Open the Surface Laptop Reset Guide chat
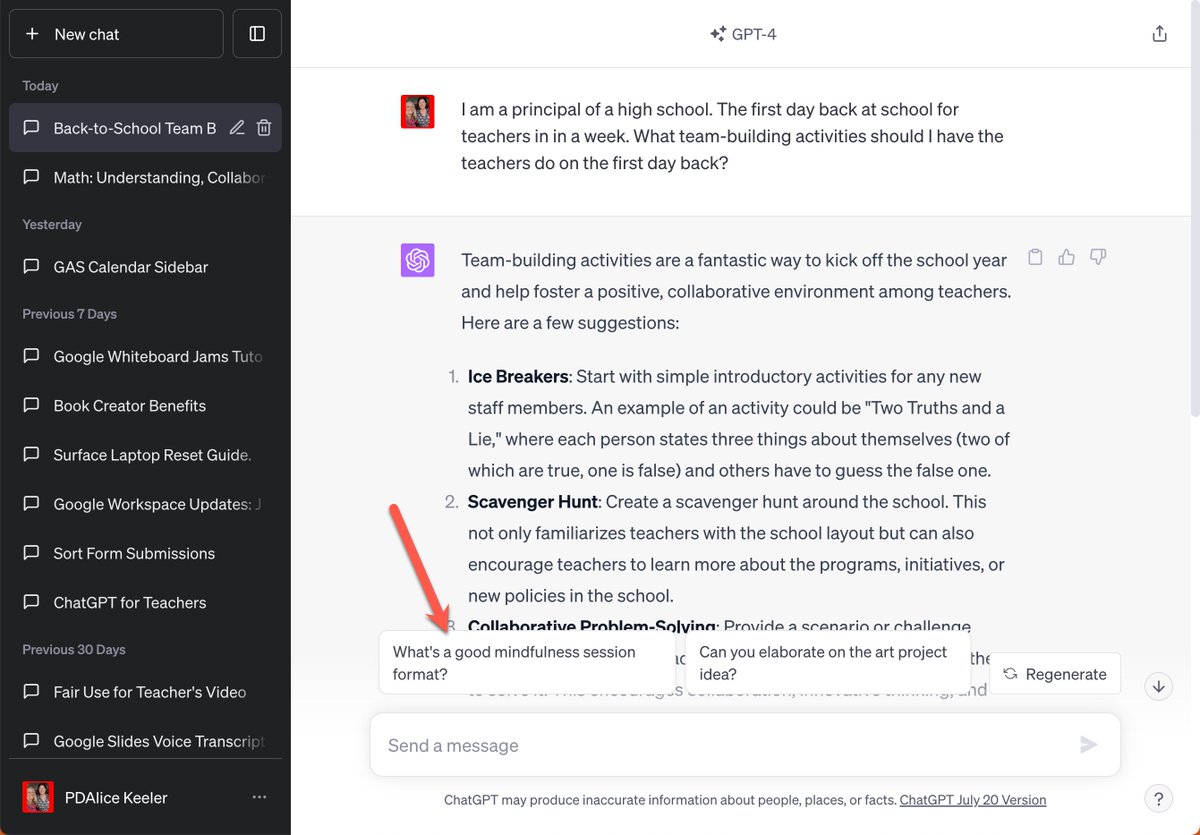Viewport: 1200px width, 835px height. tap(145, 455)
